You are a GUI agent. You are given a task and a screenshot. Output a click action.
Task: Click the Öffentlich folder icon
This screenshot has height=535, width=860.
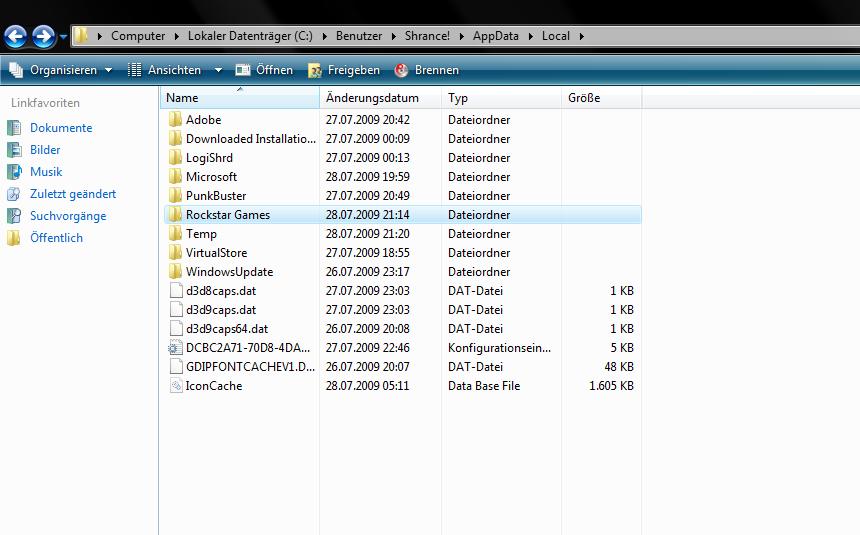tap(14, 238)
